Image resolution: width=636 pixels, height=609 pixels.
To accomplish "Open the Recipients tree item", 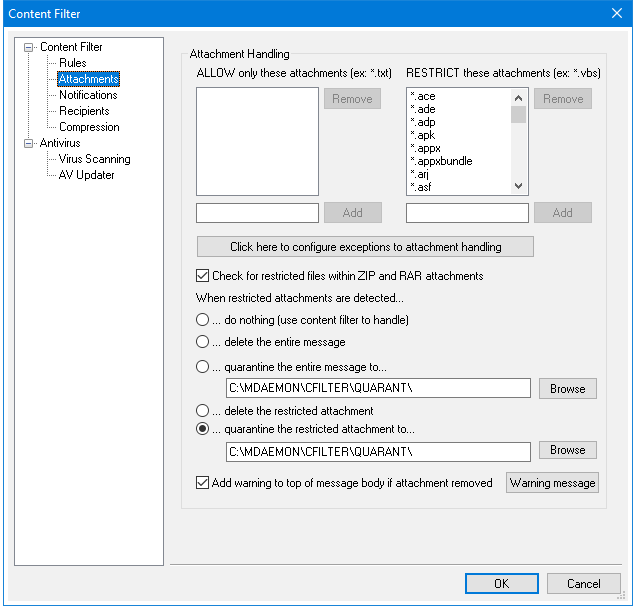I will point(84,111).
